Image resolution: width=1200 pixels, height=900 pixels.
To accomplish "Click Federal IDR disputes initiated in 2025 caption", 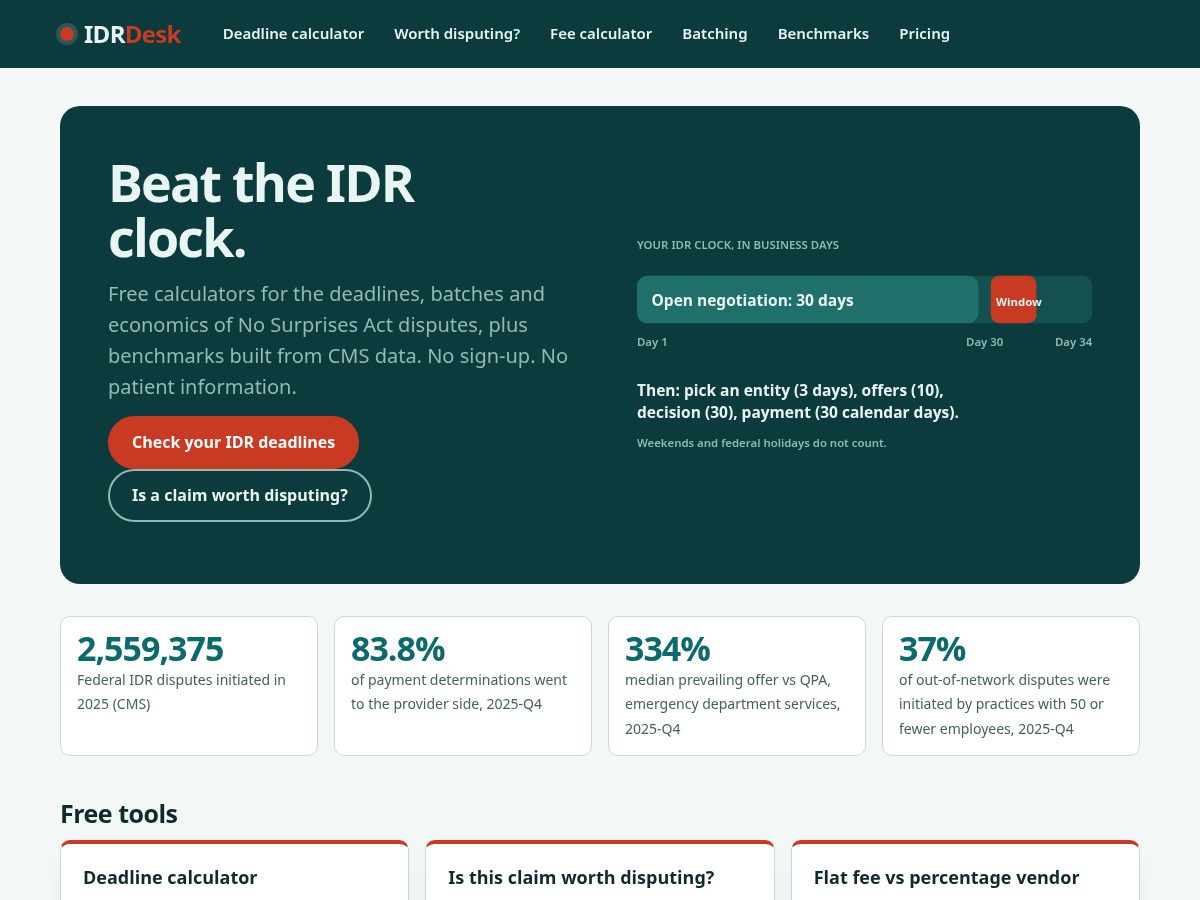I will pyautogui.click(x=181, y=692).
